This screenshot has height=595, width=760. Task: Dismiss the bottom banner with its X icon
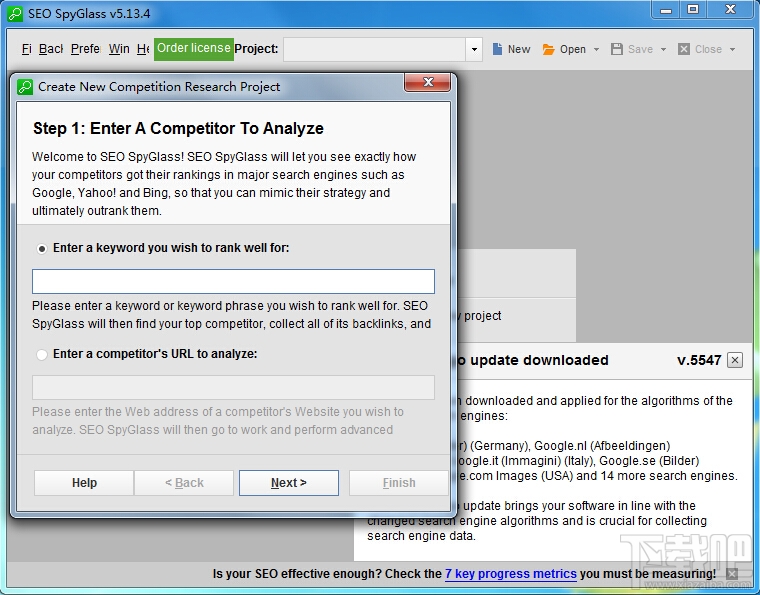[x=732, y=574]
